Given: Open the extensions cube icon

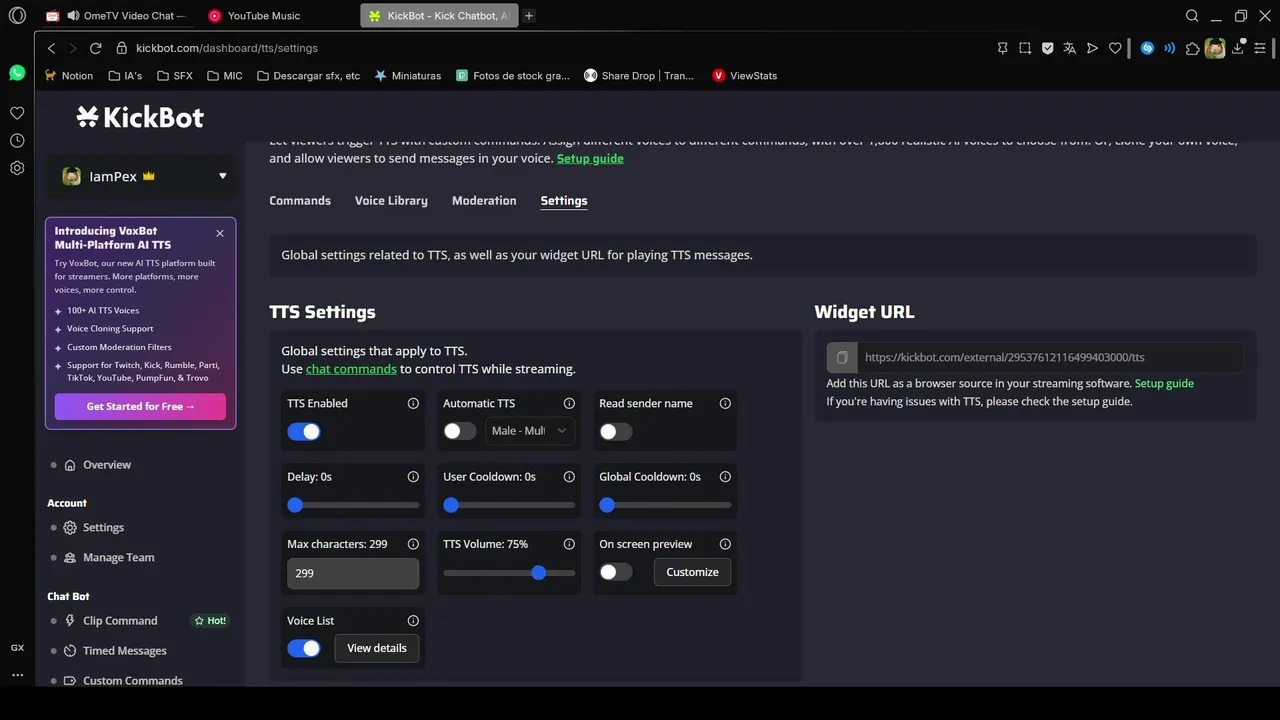Looking at the screenshot, I should coord(1192,48).
